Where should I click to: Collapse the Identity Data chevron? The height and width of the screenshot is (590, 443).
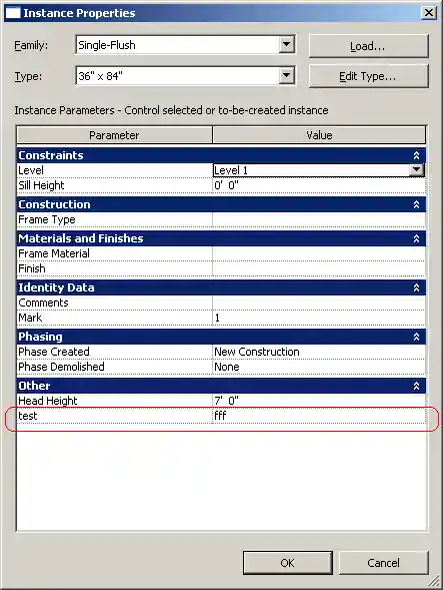(416, 287)
